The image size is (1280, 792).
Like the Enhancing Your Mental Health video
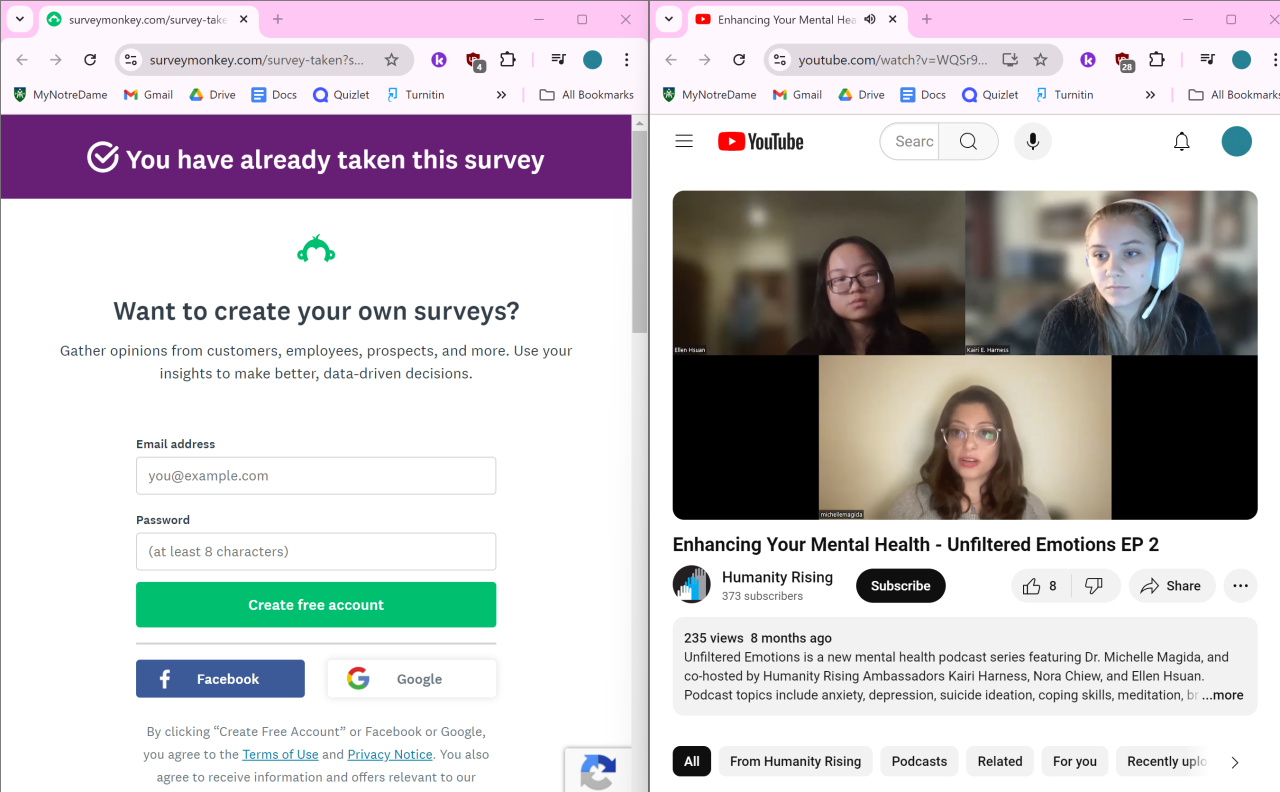click(1040, 586)
